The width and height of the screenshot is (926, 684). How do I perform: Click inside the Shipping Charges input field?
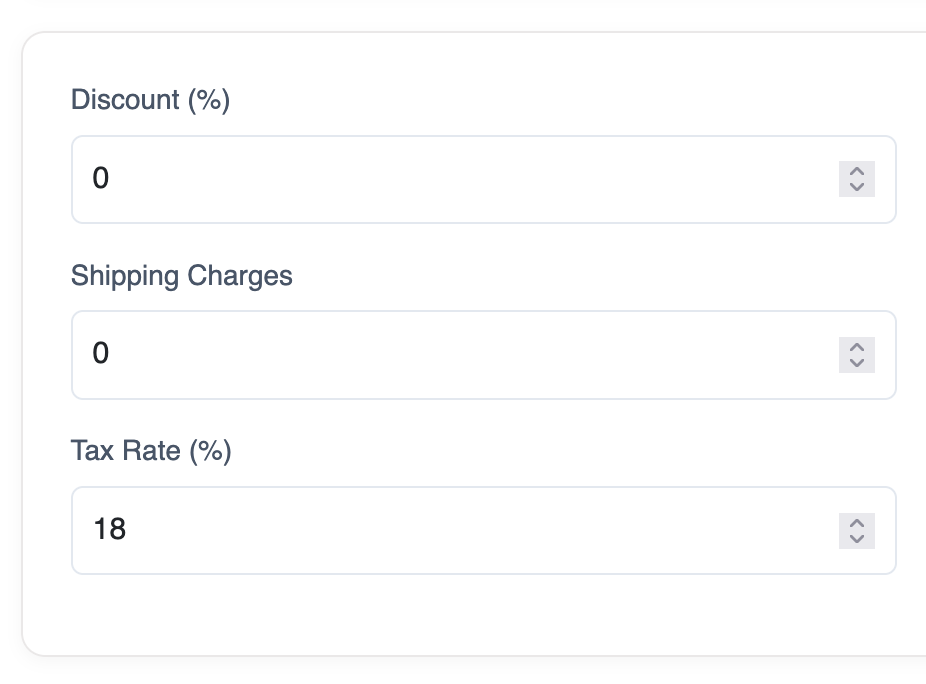pos(400,355)
